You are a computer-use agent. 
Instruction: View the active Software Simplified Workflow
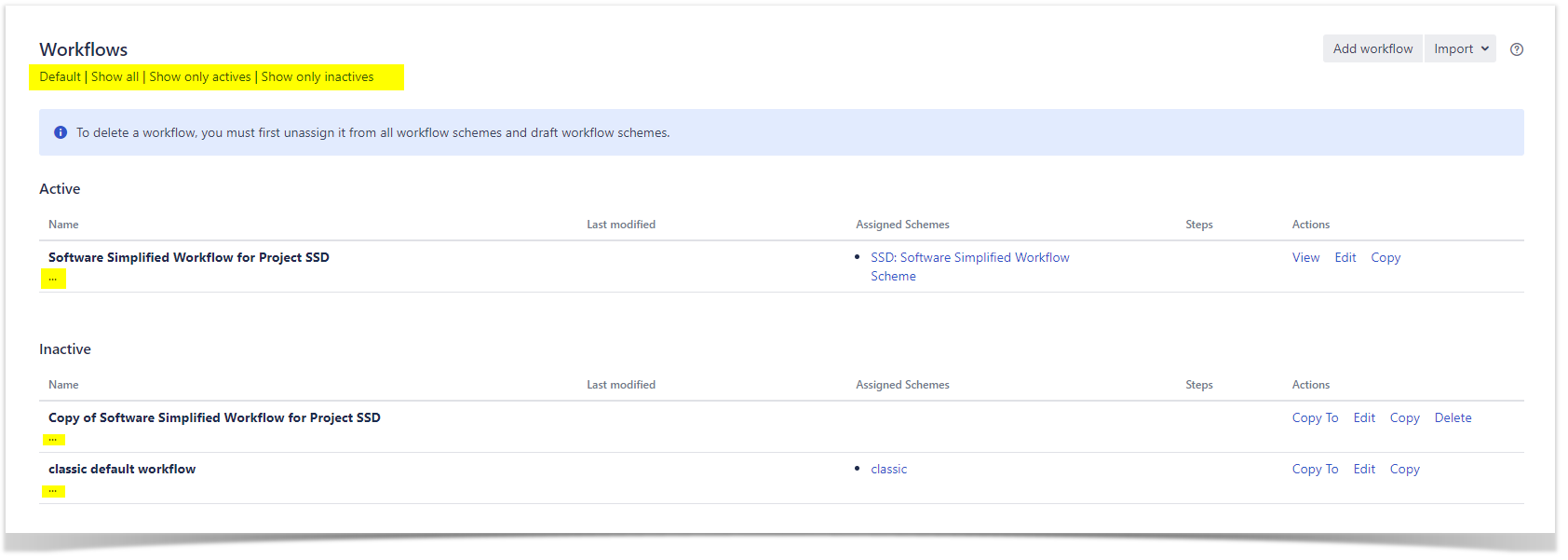click(x=1305, y=257)
